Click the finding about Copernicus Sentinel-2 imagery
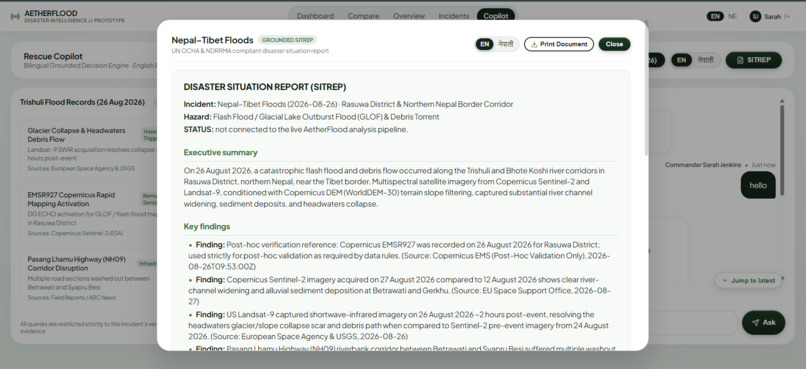This screenshot has width=806, height=369. (x=399, y=290)
